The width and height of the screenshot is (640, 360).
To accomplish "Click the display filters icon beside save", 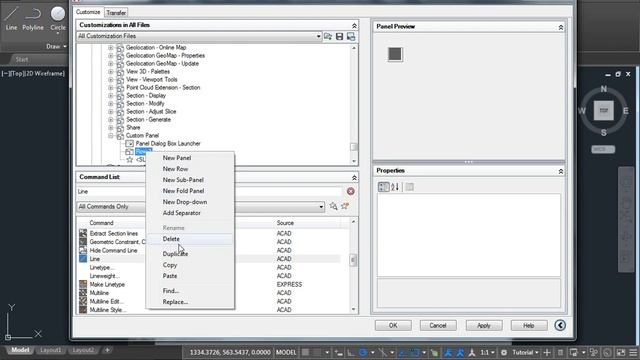I will tap(351, 36).
